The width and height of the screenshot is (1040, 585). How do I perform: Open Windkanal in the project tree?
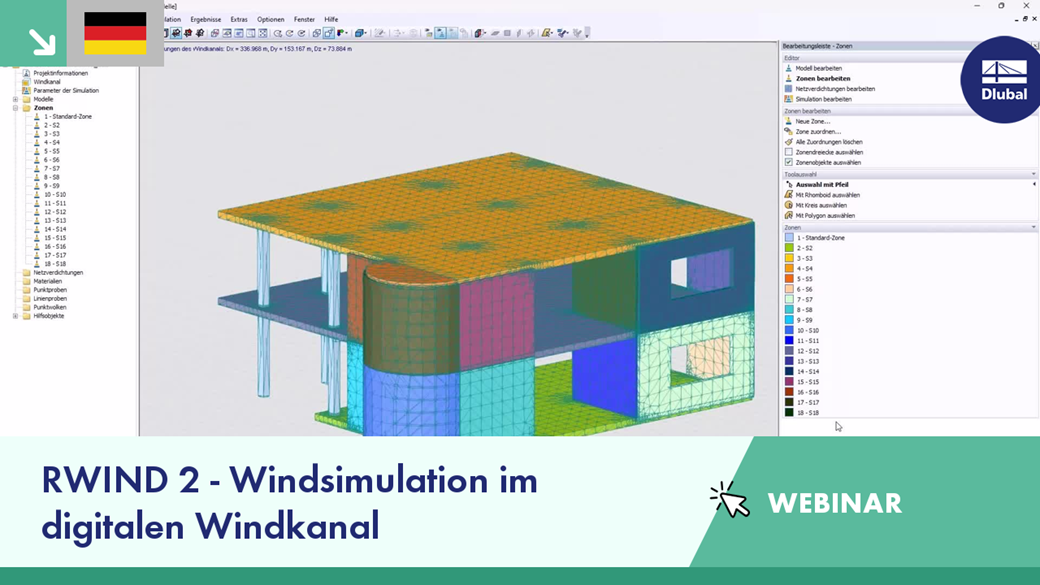46,82
